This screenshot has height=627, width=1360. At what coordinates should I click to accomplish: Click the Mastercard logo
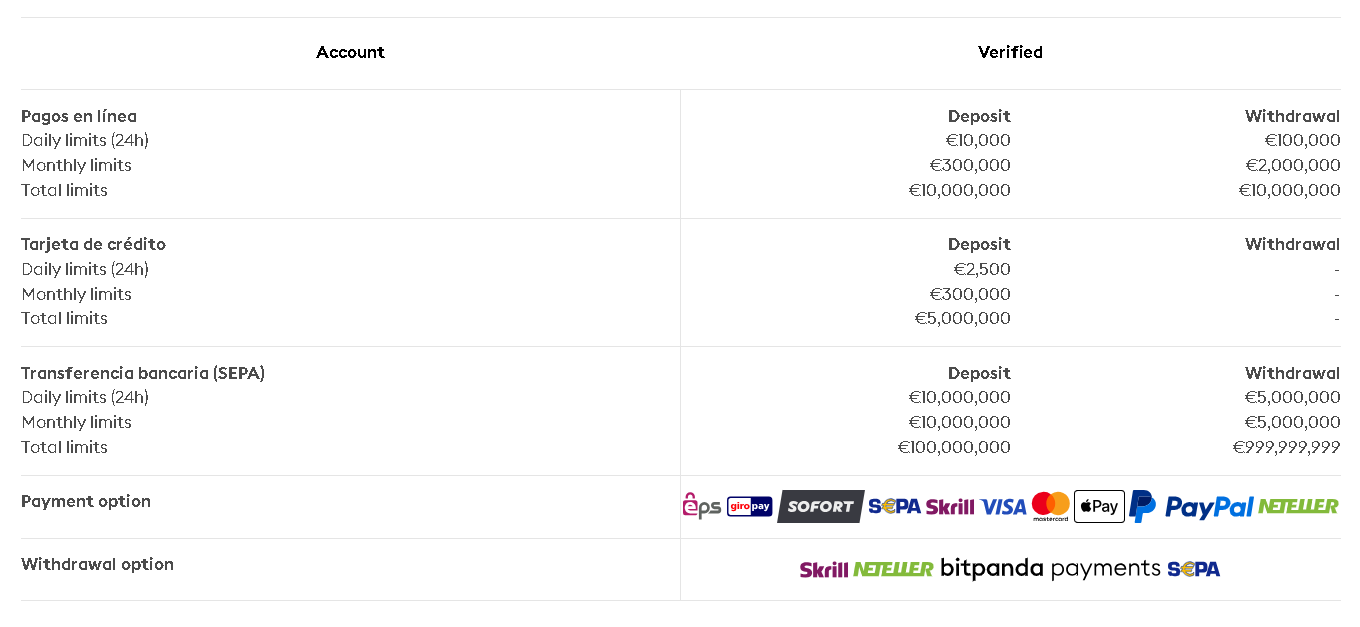1051,506
